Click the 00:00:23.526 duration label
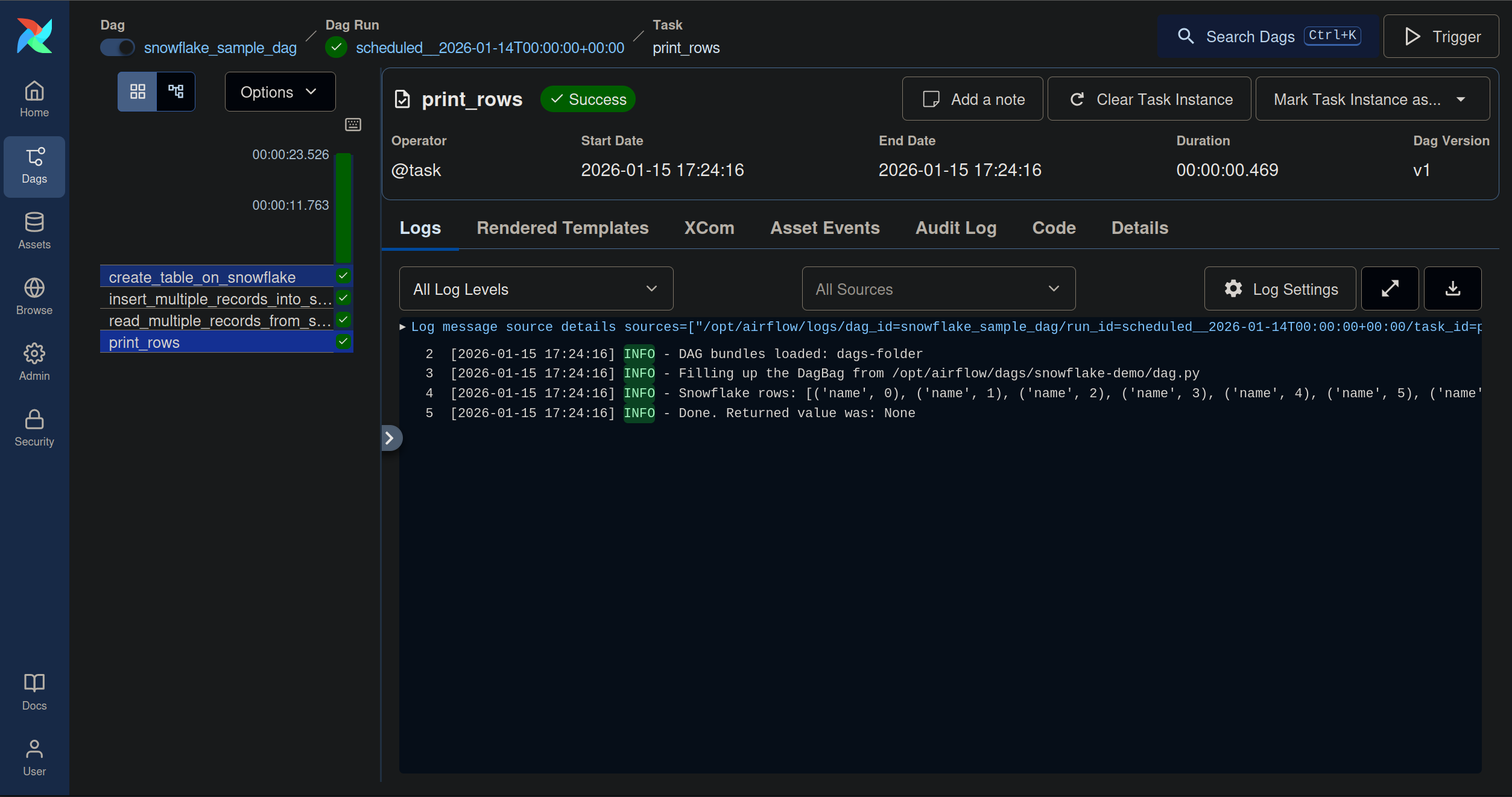The width and height of the screenshot is (1512, 797). pyautogui.click(x=291, y=155)
